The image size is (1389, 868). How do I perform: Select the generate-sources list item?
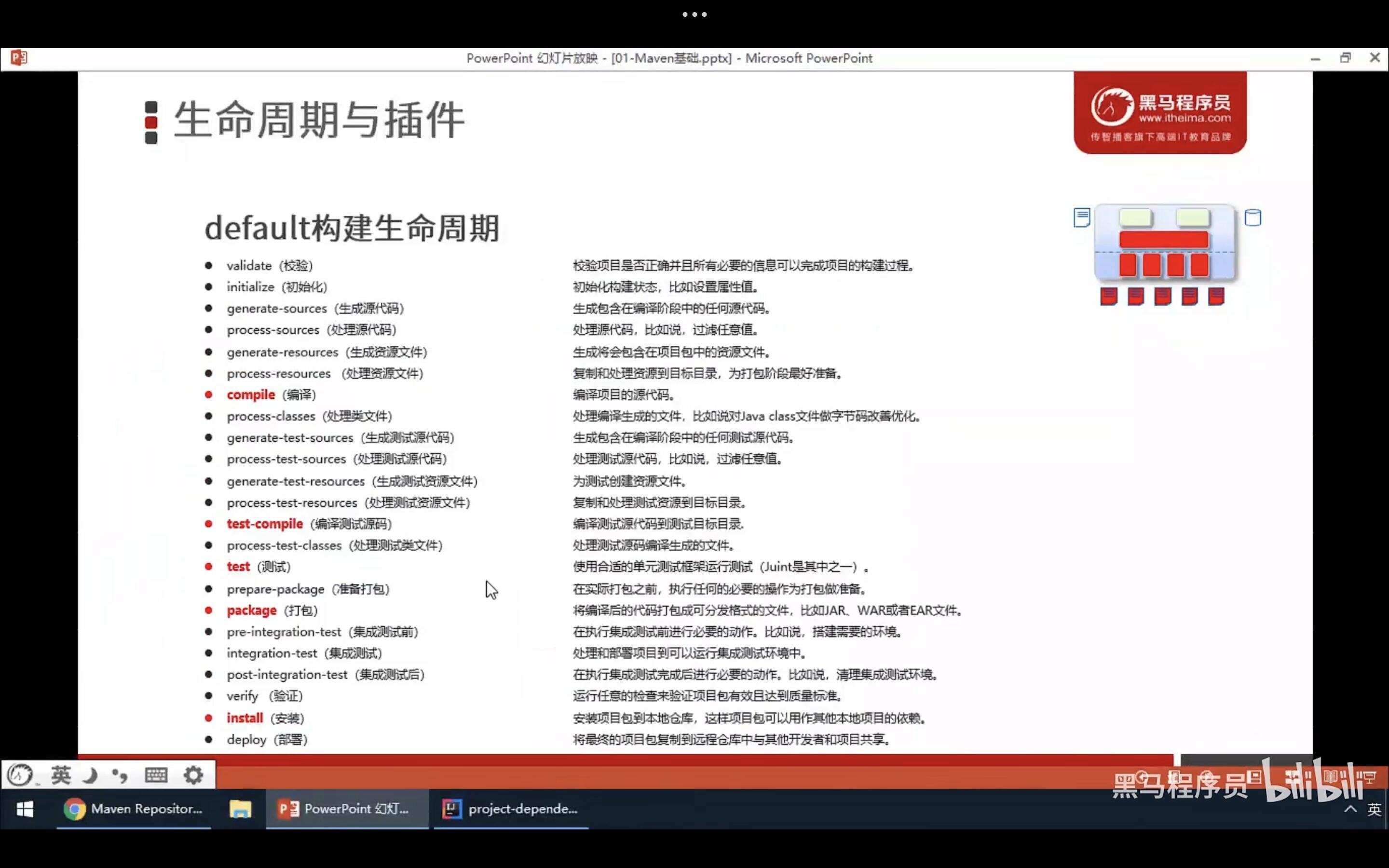[x=315, y=308]
